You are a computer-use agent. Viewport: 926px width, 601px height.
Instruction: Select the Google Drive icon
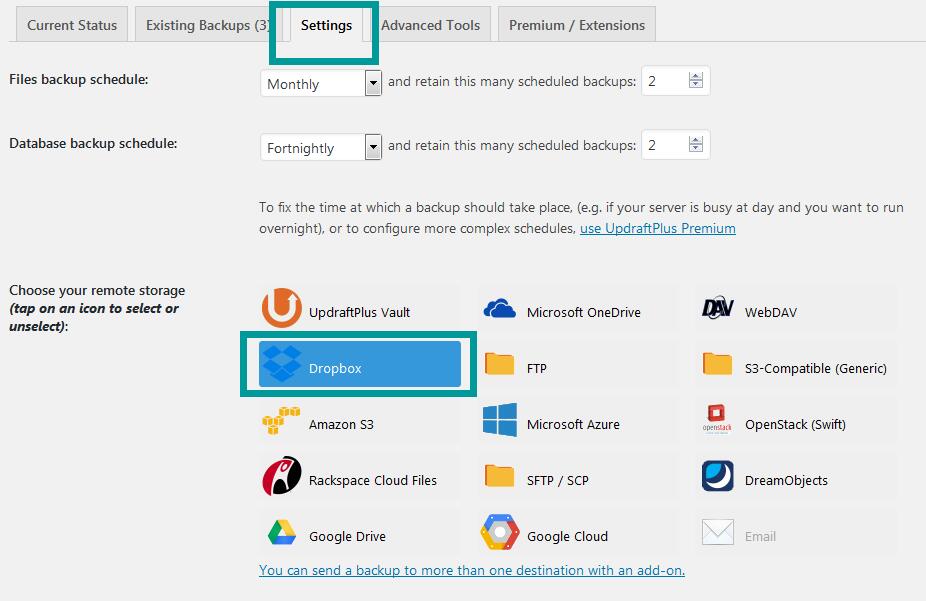281,534
